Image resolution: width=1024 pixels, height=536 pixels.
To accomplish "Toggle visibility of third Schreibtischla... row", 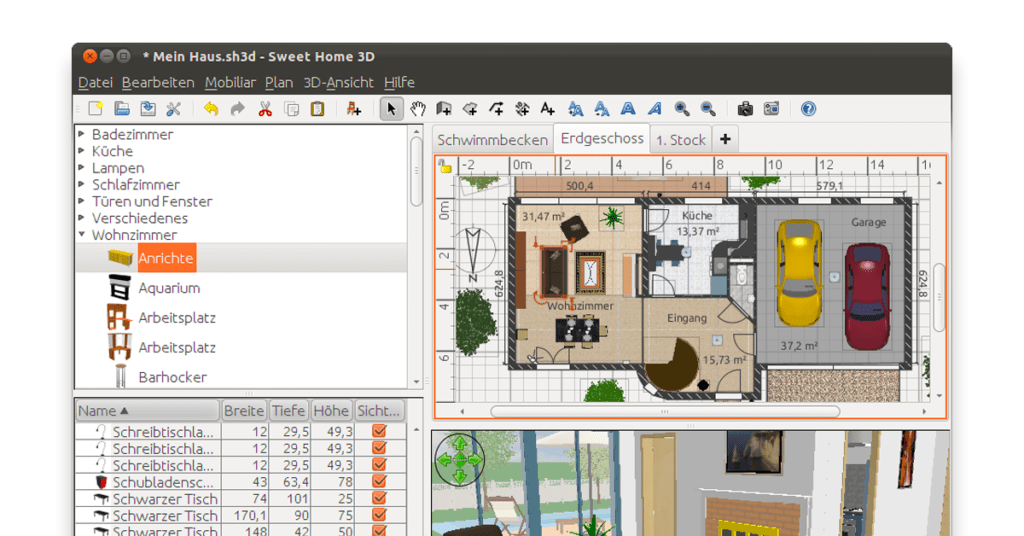I will click(379, 465).
